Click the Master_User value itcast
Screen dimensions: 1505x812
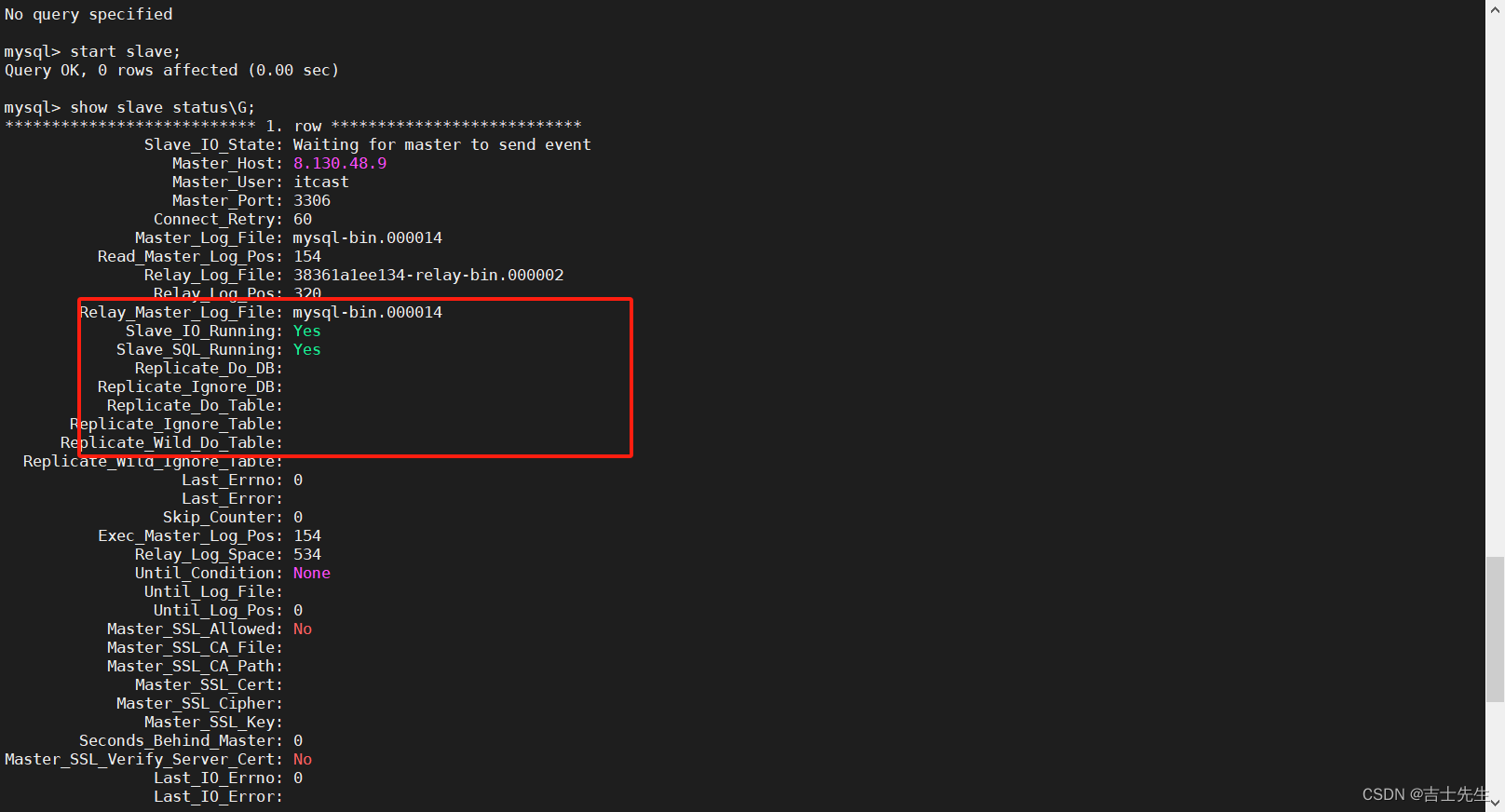point(321,183)
